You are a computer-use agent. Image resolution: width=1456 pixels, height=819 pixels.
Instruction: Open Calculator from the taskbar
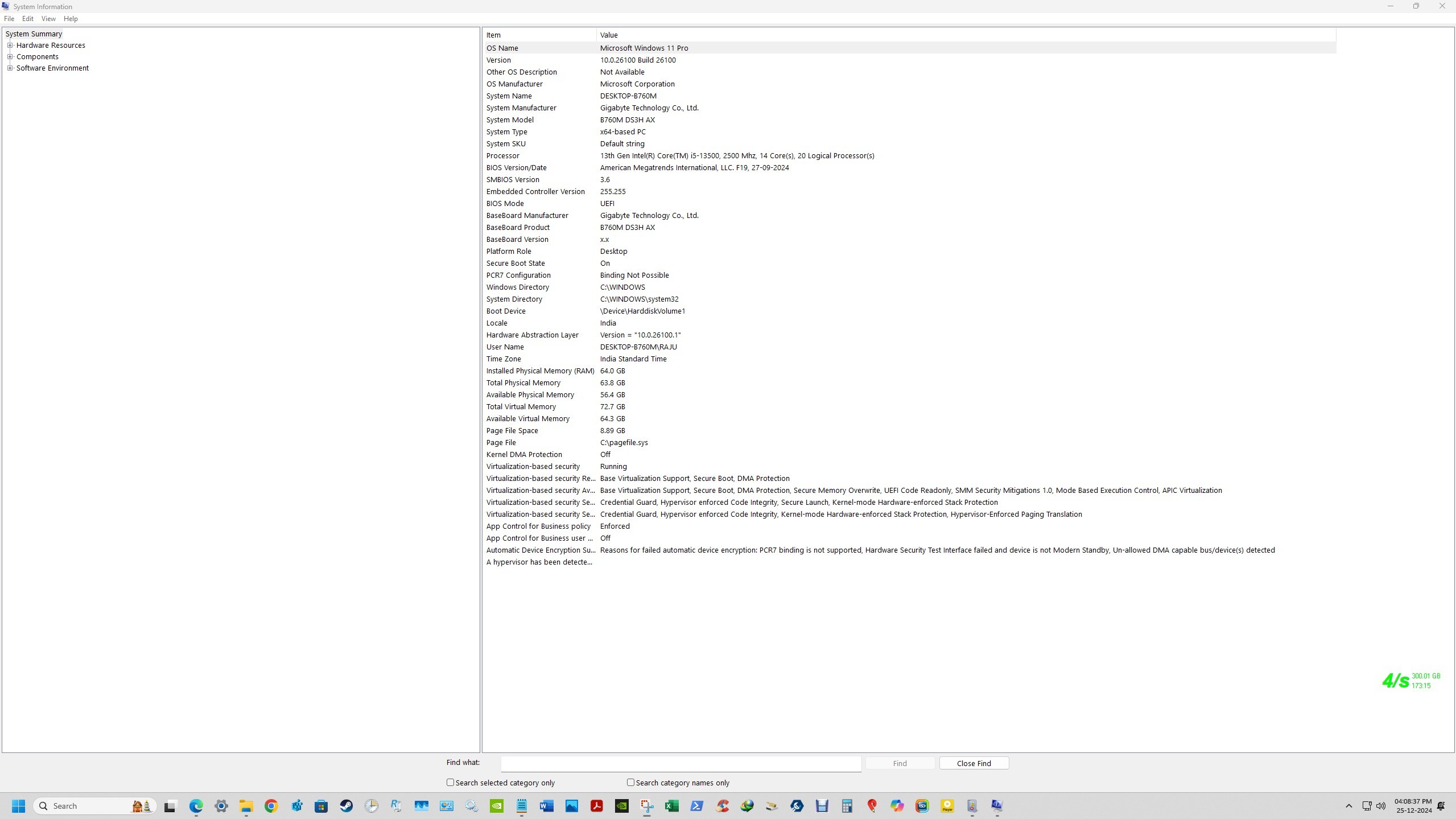pyautogui.click(x=847, y=806)
